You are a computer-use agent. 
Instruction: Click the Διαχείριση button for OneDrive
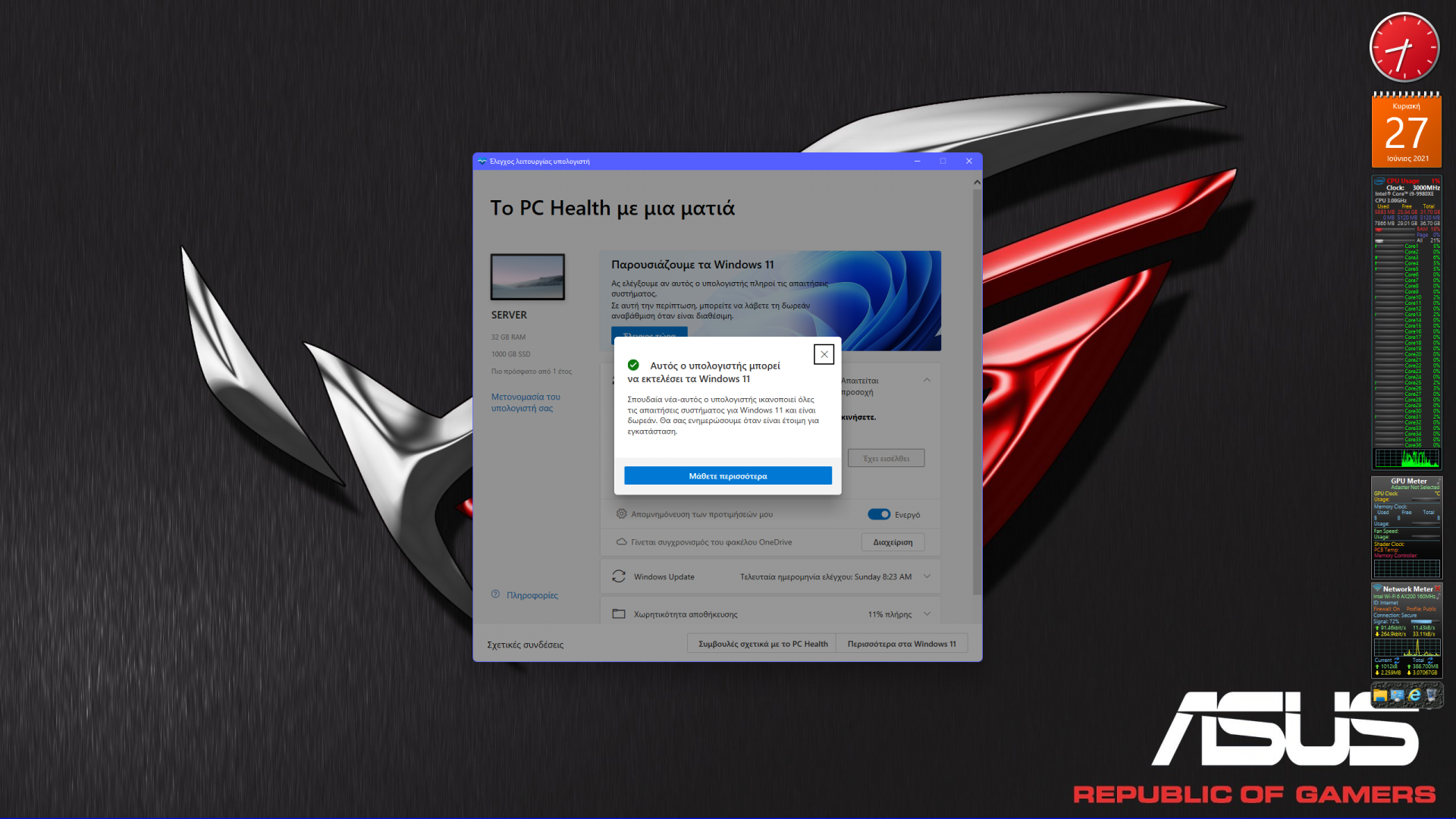pos(893,541)
